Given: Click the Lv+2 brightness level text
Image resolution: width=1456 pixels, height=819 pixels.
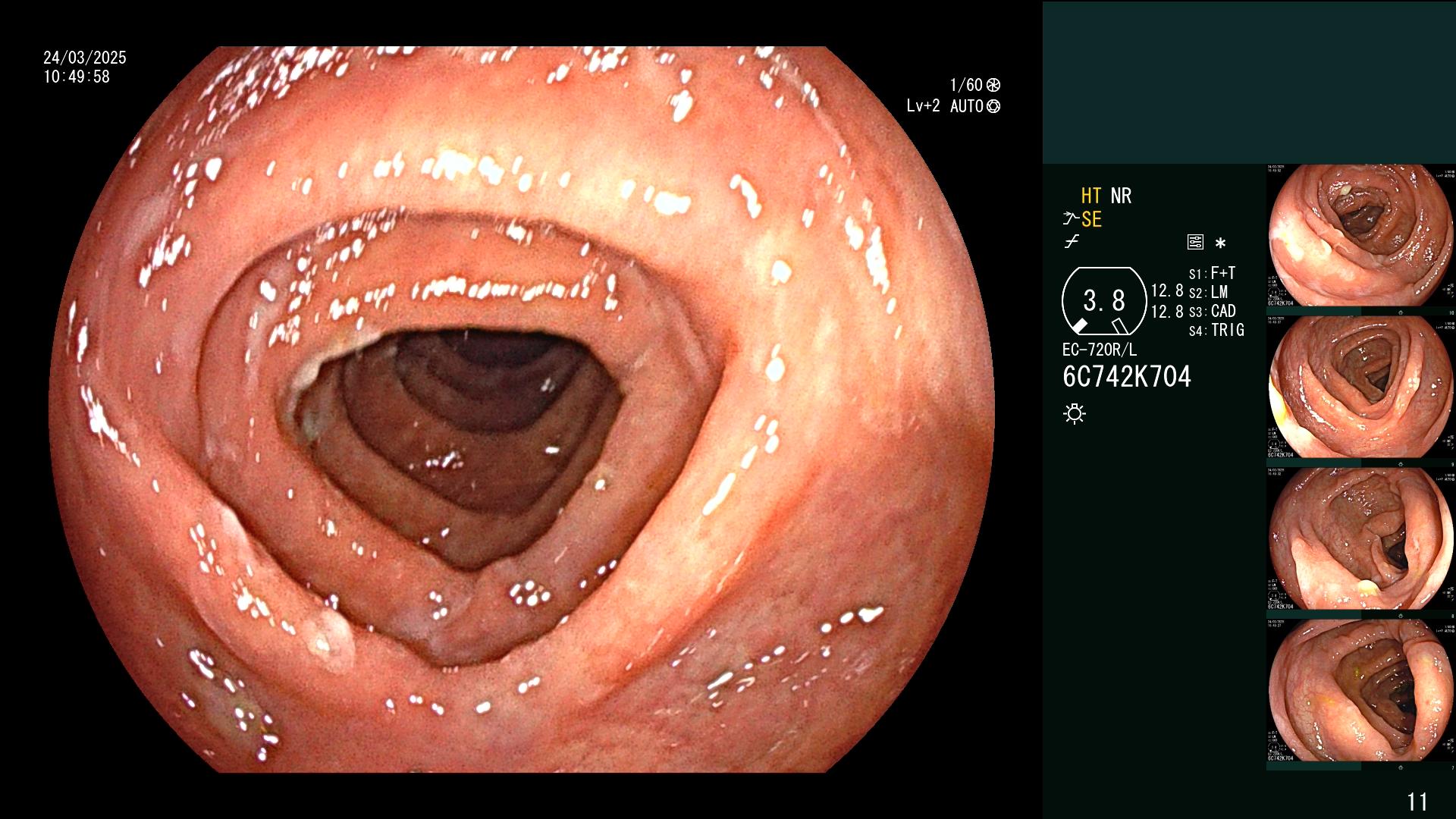Looking at the screenshot, I should click(x=923, y=106).
